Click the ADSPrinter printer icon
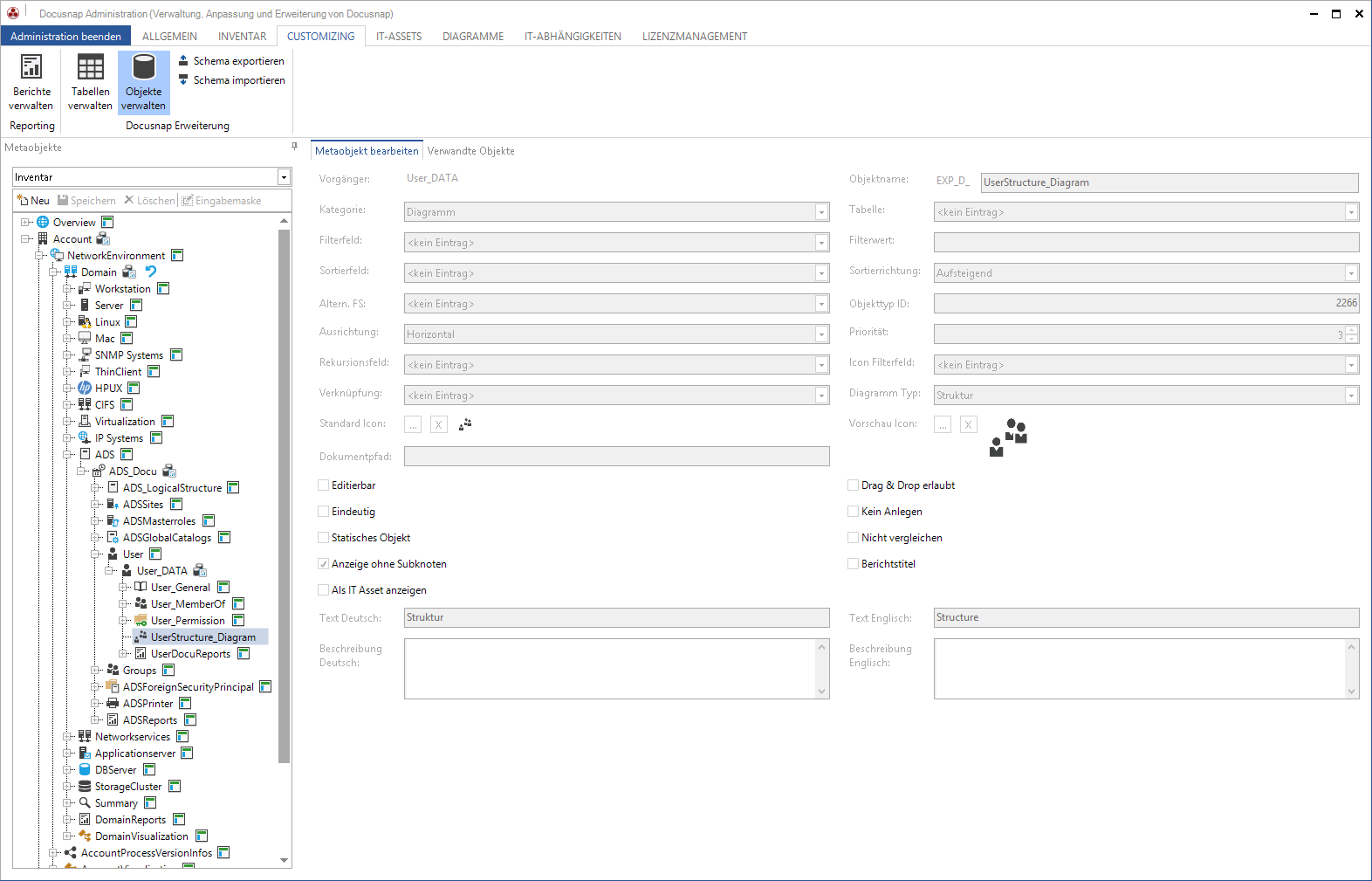Image resolution: width=1372 pixels, height=881 pixels. 113,703
